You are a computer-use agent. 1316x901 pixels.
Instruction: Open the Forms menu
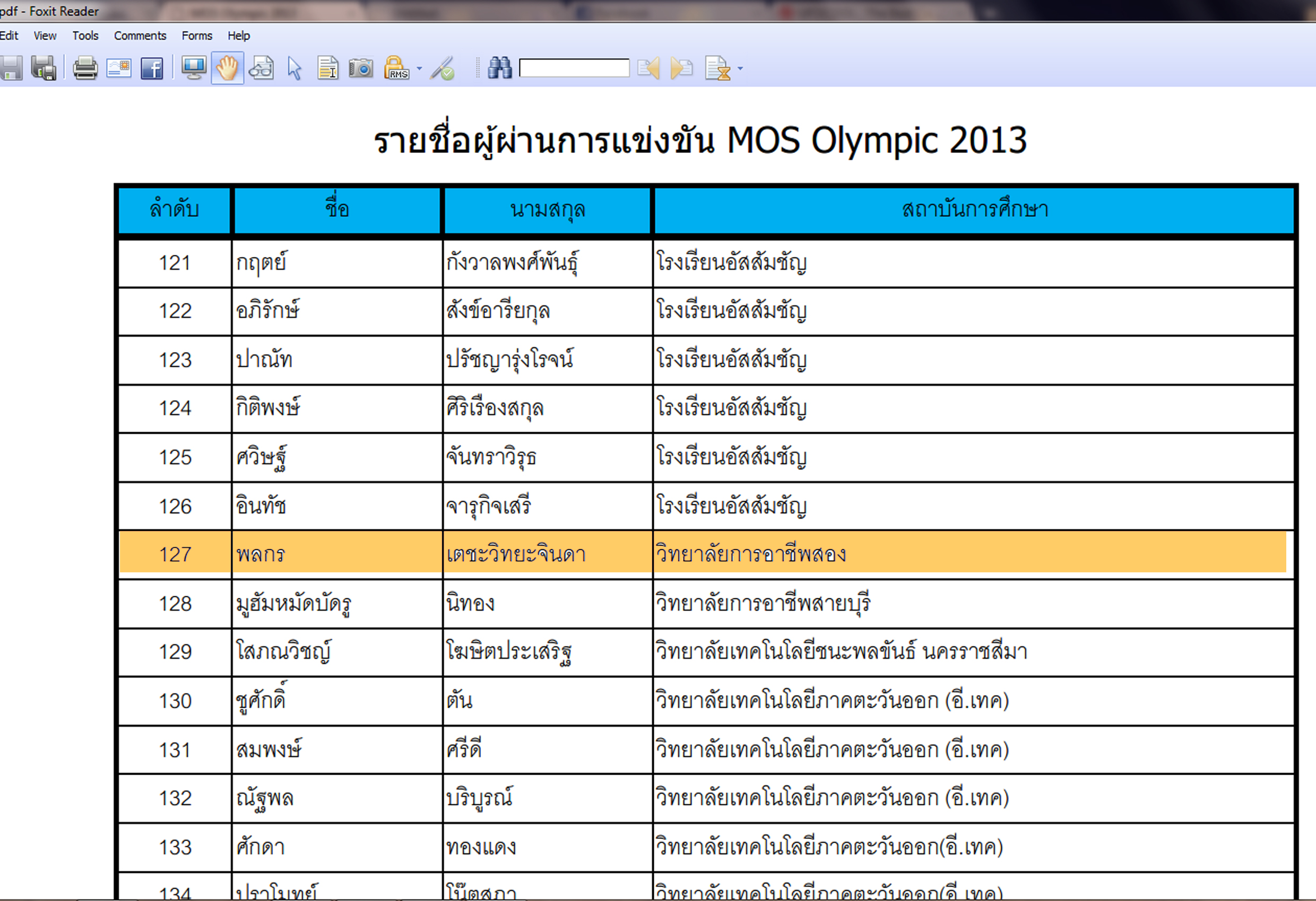click(x=197, y=36)
